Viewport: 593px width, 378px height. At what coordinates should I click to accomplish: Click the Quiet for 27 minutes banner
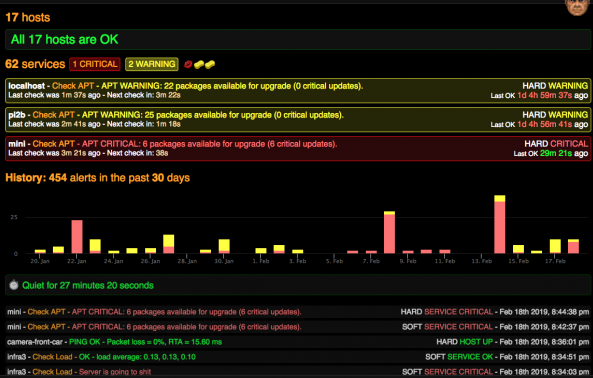298,285
